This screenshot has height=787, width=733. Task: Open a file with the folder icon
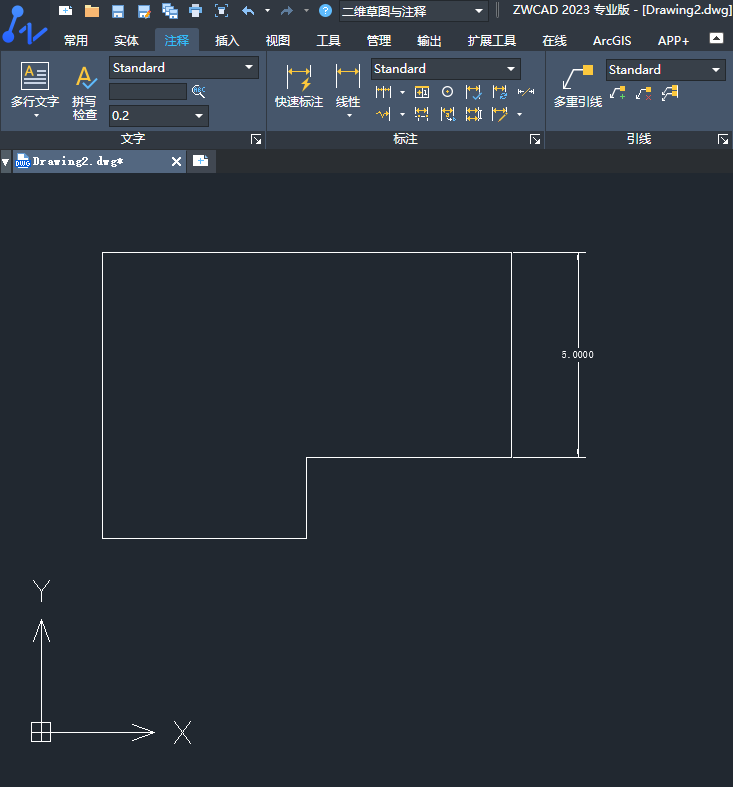tap(92, 11)
